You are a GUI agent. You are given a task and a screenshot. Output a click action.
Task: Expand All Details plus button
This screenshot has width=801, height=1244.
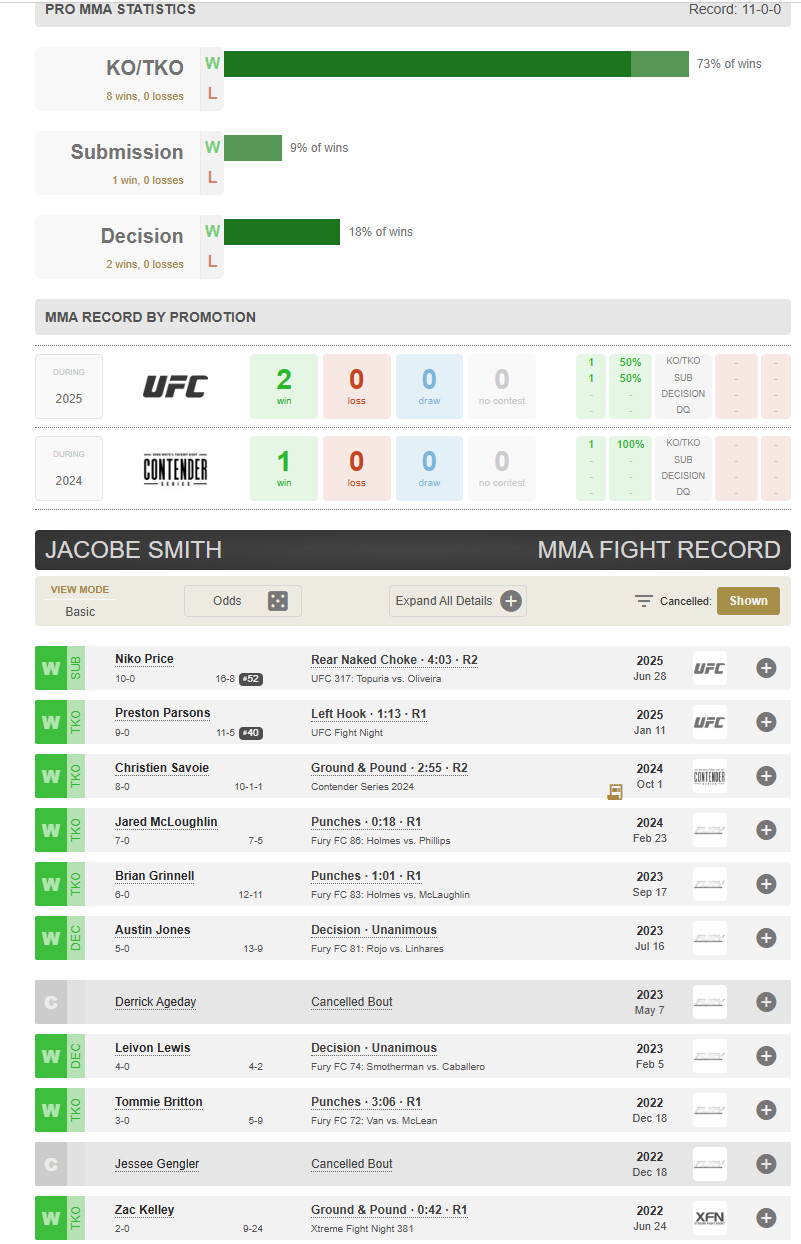(x=511, y=601)
